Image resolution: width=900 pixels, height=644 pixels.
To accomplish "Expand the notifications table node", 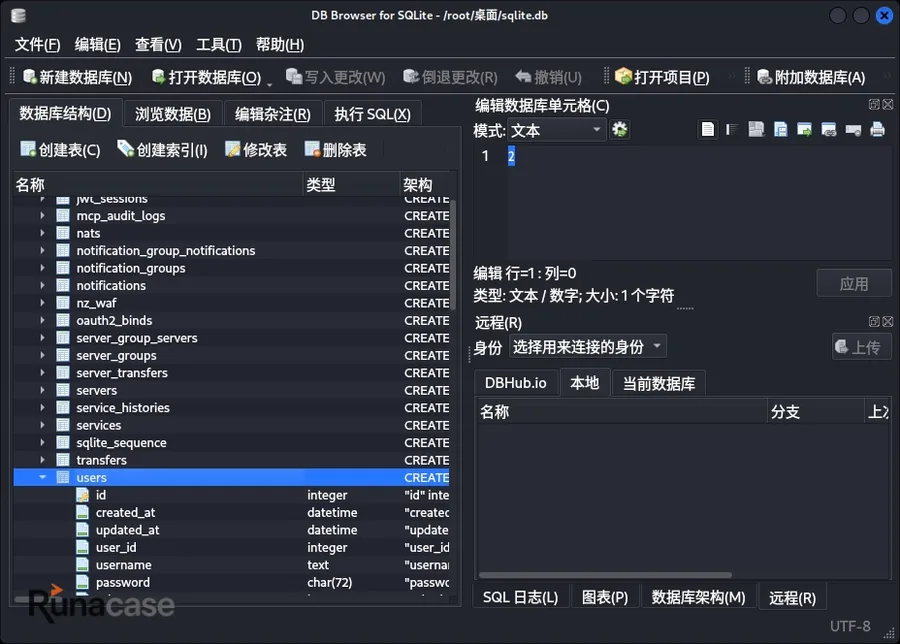I will click(42, 285).
